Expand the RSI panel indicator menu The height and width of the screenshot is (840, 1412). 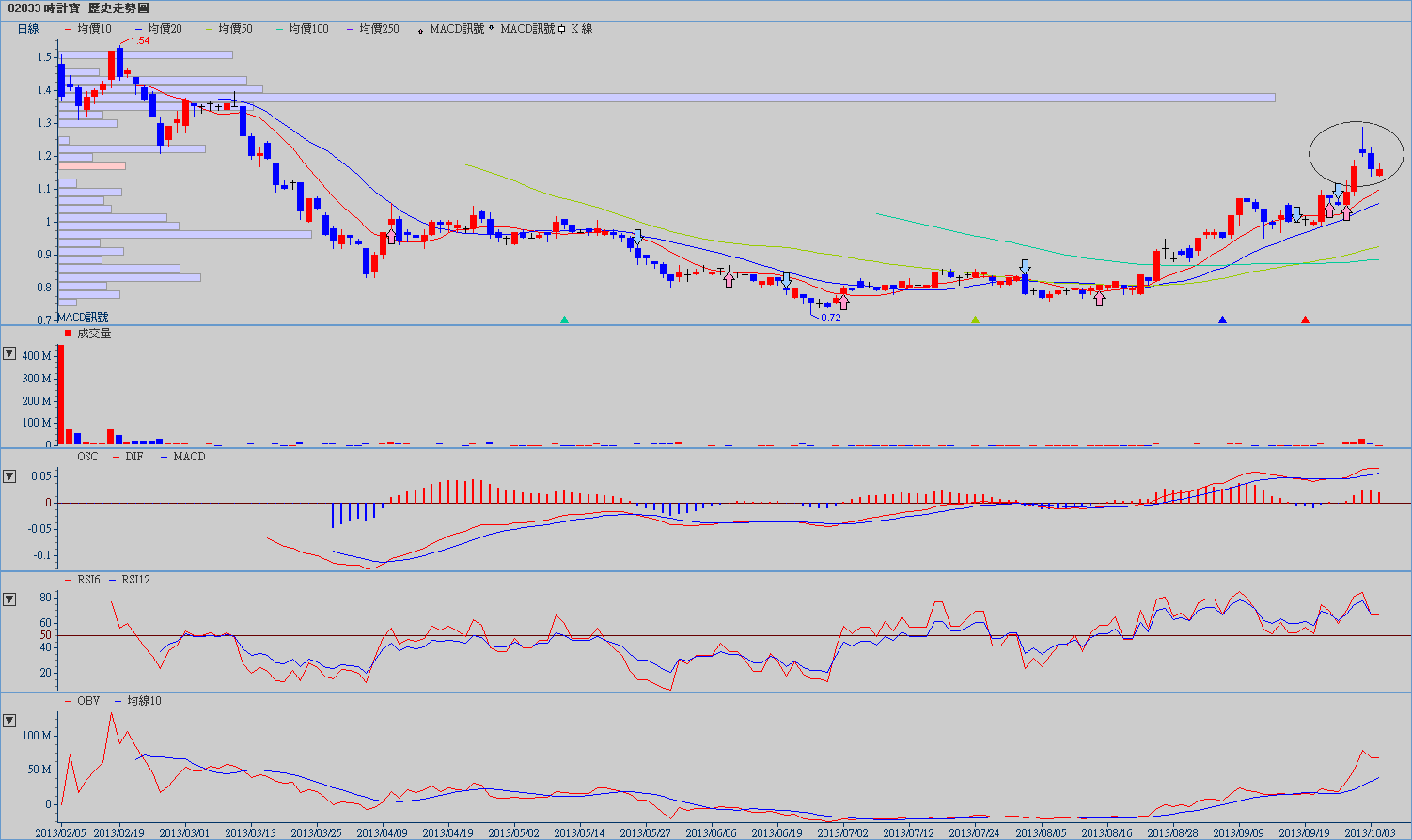click(9, 599)
